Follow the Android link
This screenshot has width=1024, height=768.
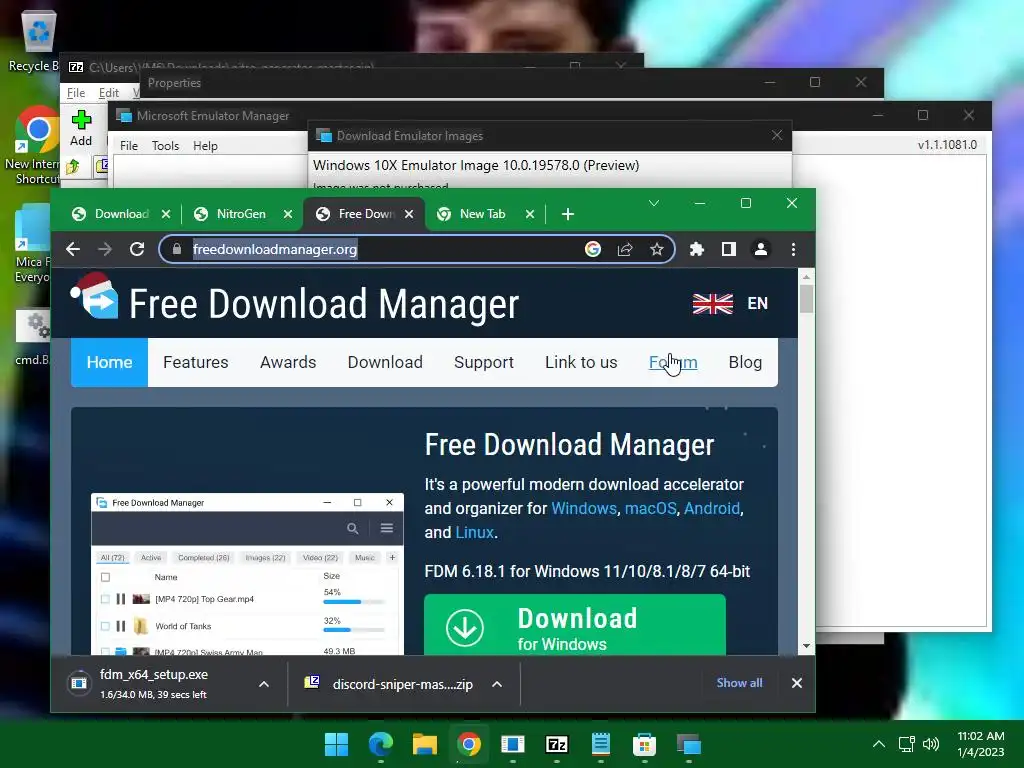tap(712, 508)
